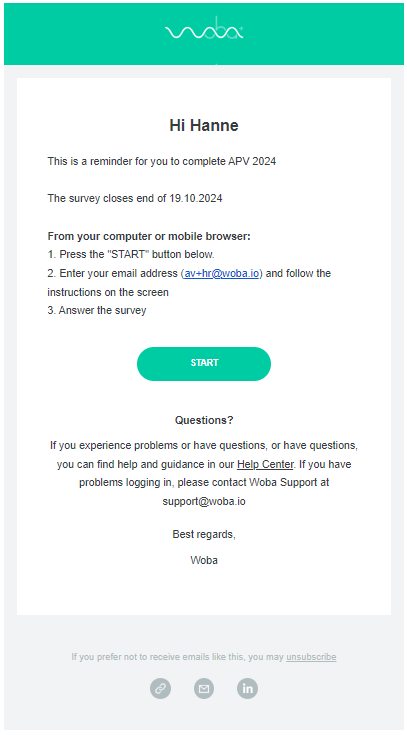Click the Woba logo in the green header
The height and width of the screenshot is (735, 407).
[204, 29]
